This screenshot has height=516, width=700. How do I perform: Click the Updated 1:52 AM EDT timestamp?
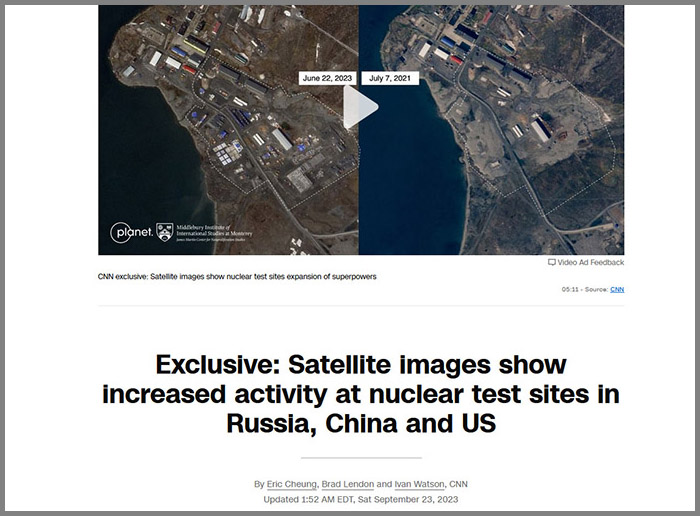point(361,499)
